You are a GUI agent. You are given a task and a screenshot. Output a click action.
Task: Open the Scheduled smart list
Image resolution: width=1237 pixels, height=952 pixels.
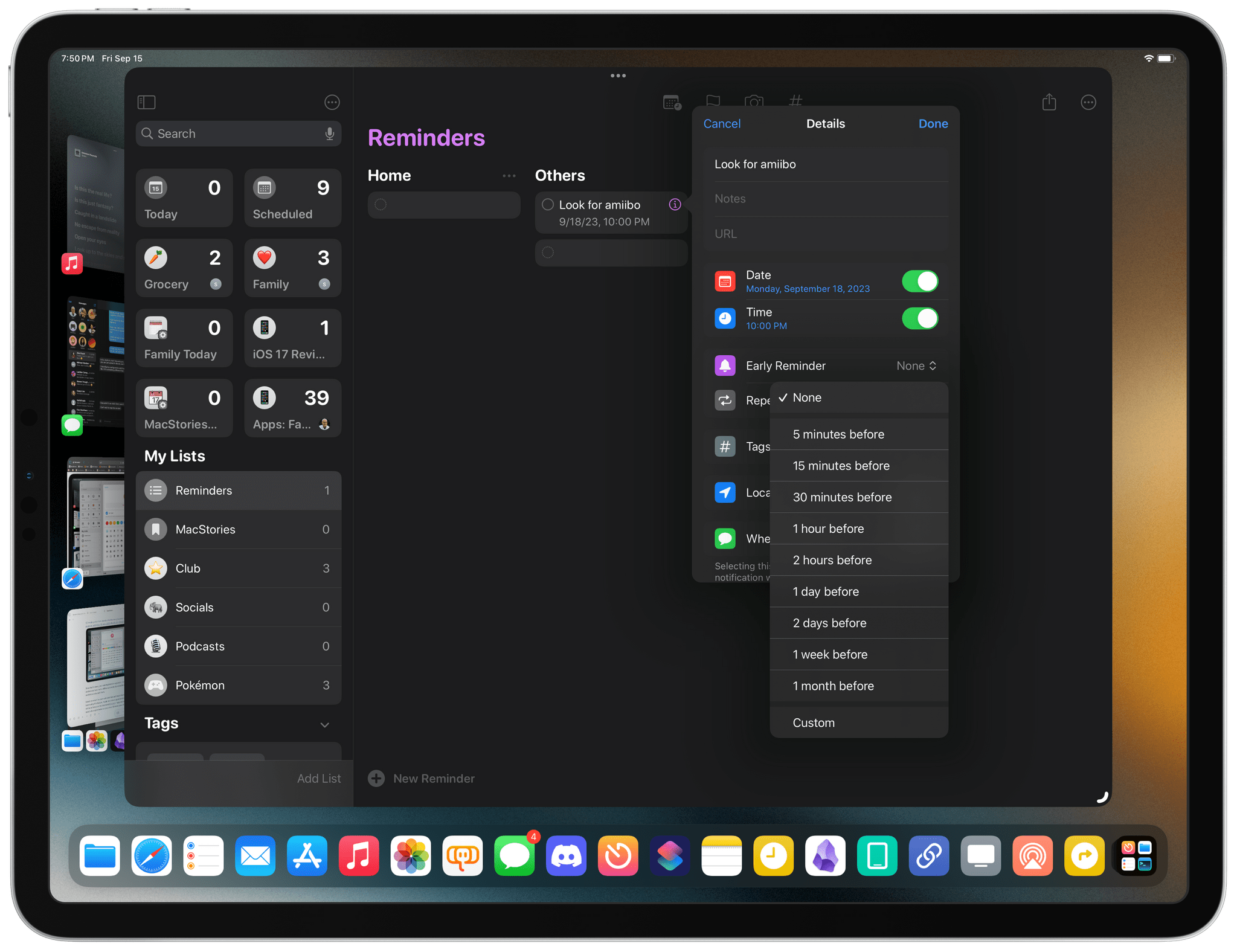click(292, 198)
